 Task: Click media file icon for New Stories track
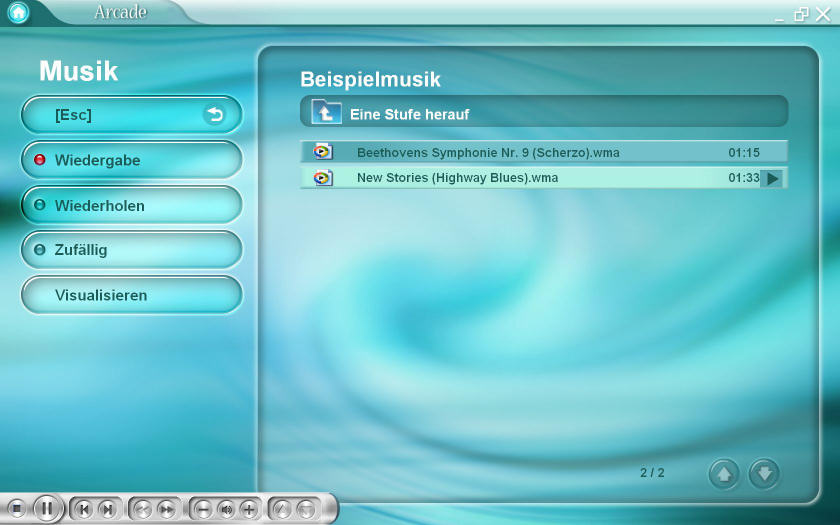(323, 178)
